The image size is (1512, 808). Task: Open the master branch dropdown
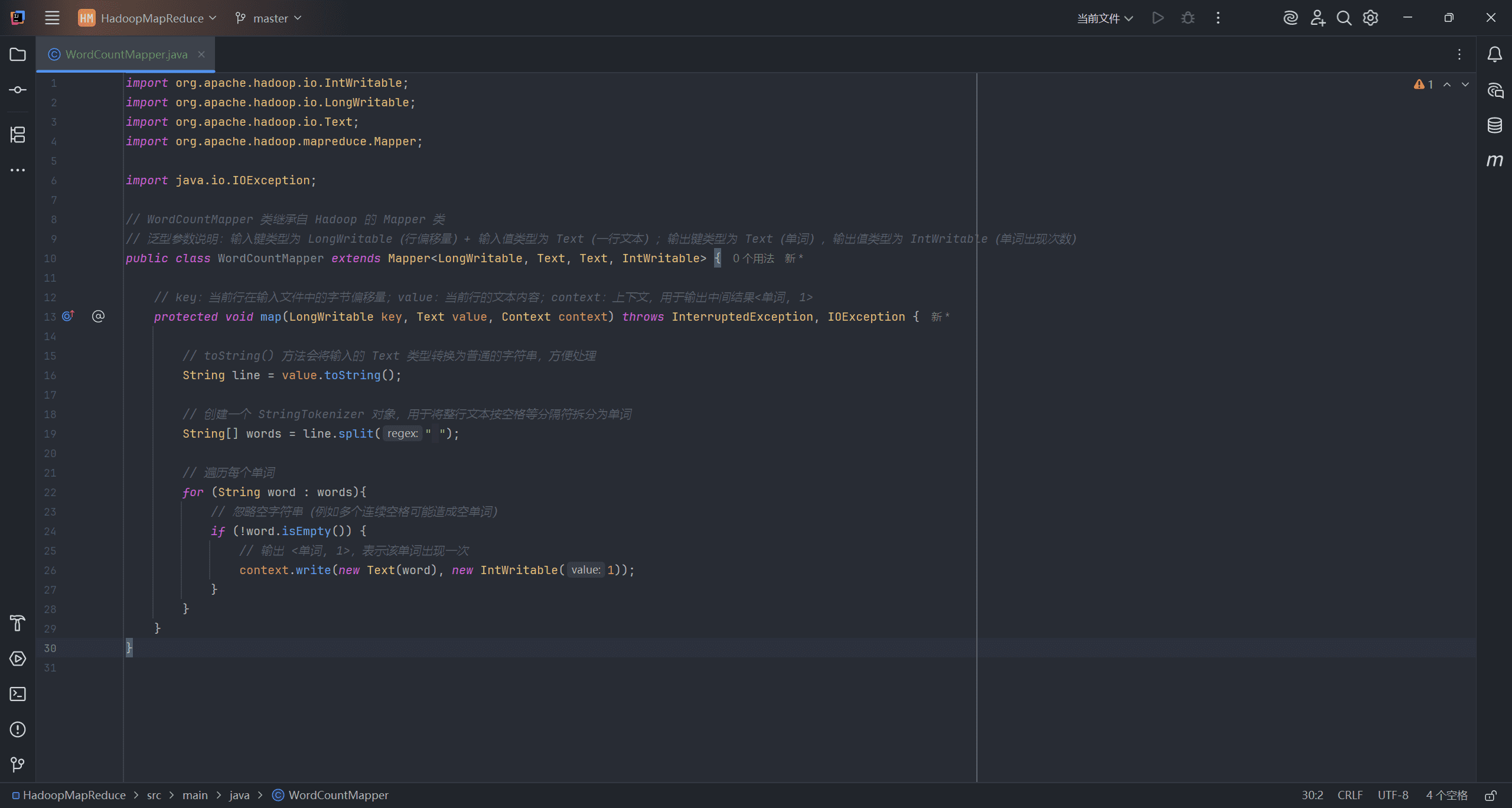[269, 18]
